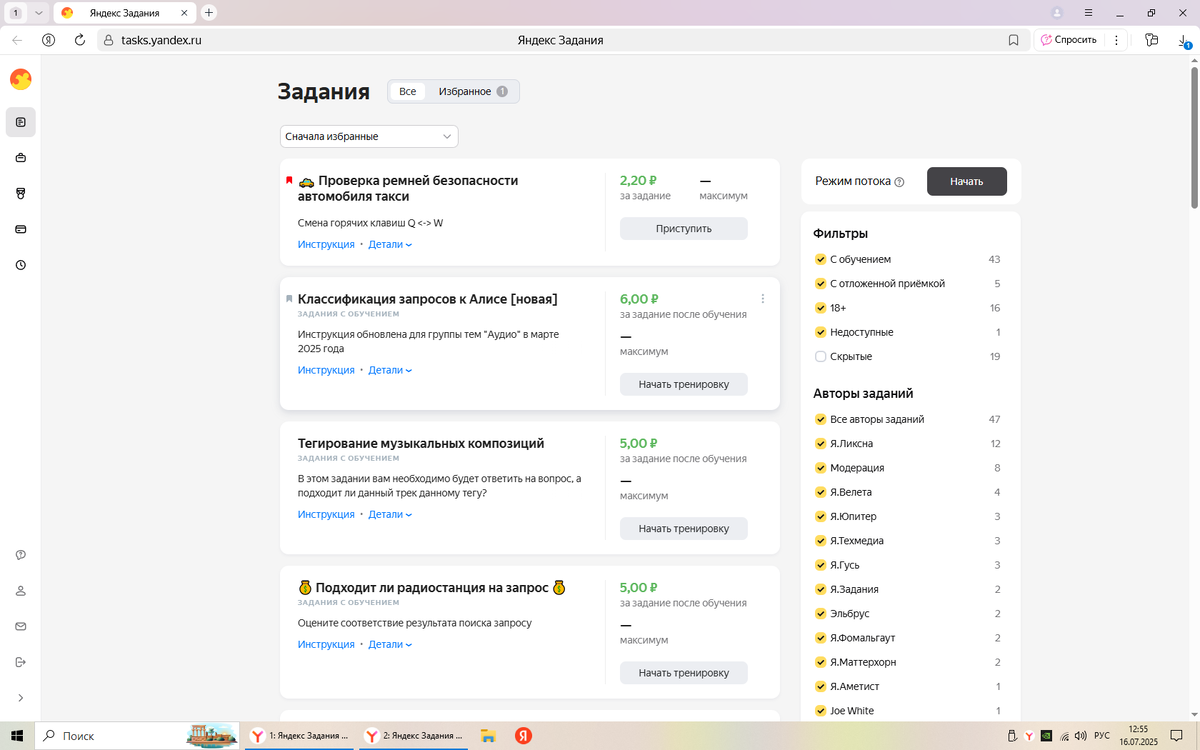1200x750 pixels.
Task: Click the browser profile avatar icon
Action: [1057, 13]
